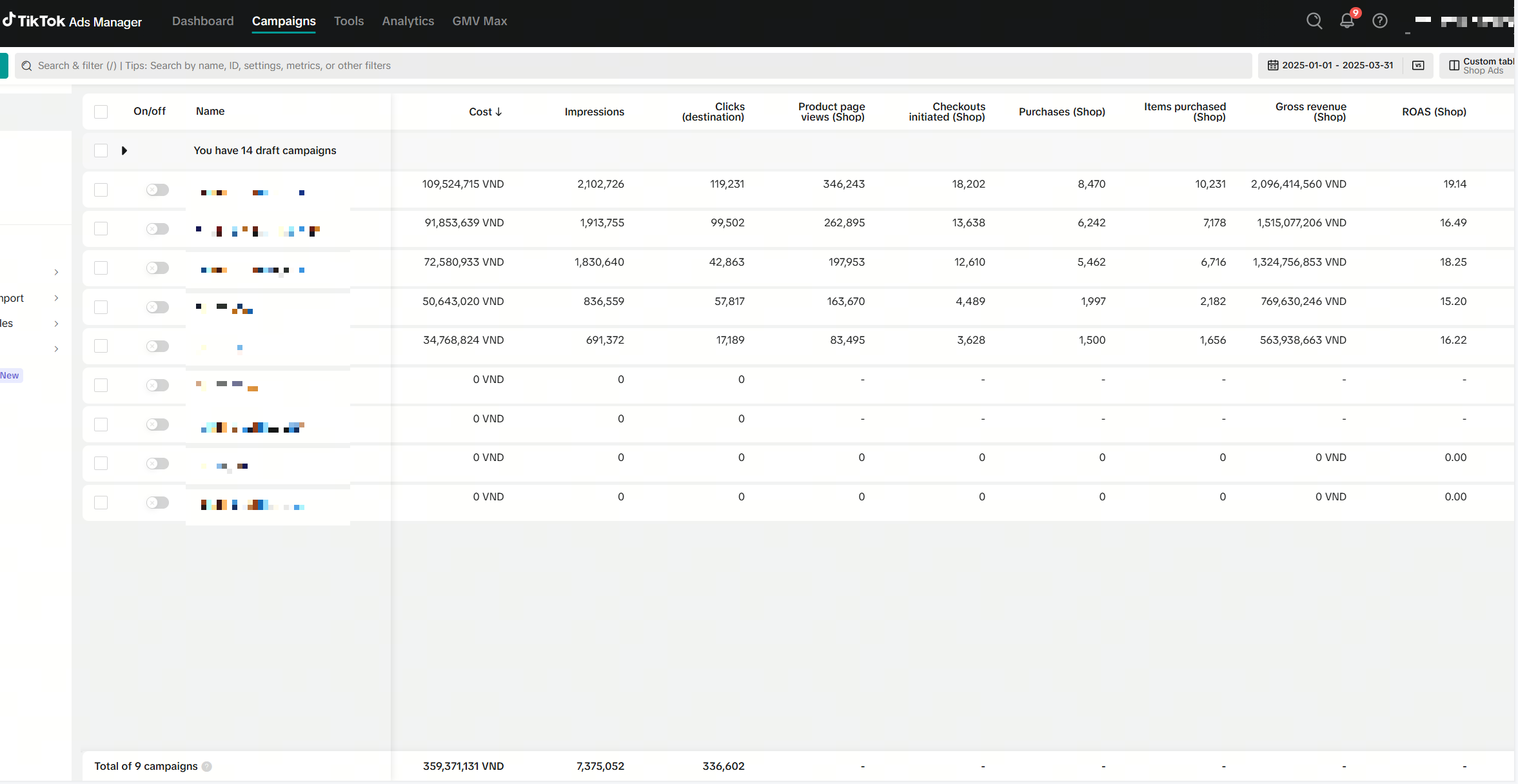Expand the 14 draft campaigns row
This screenshot has height=784, width=1518.
click(124, 151)
